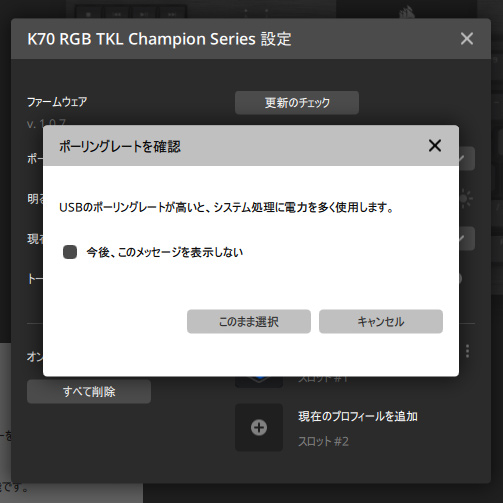This screenshot has width=503, height=503.
Task: Click the plus icon for slot #2
Action: [x=259, y=428]
